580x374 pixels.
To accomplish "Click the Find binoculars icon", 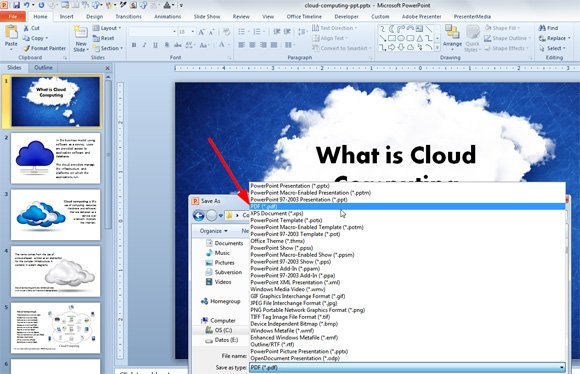I will [x=543, y=28].
